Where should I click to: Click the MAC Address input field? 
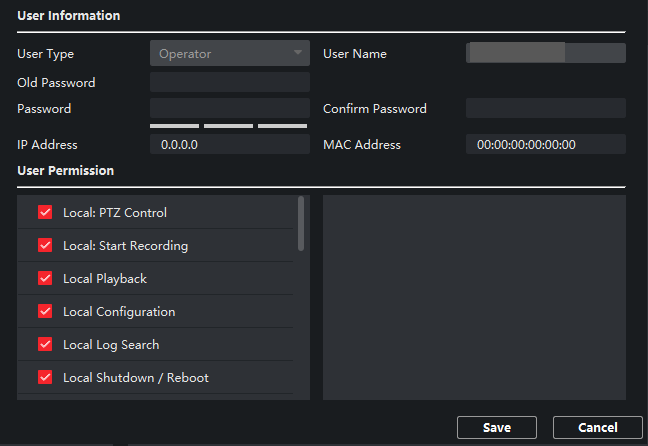pos(546,144)
